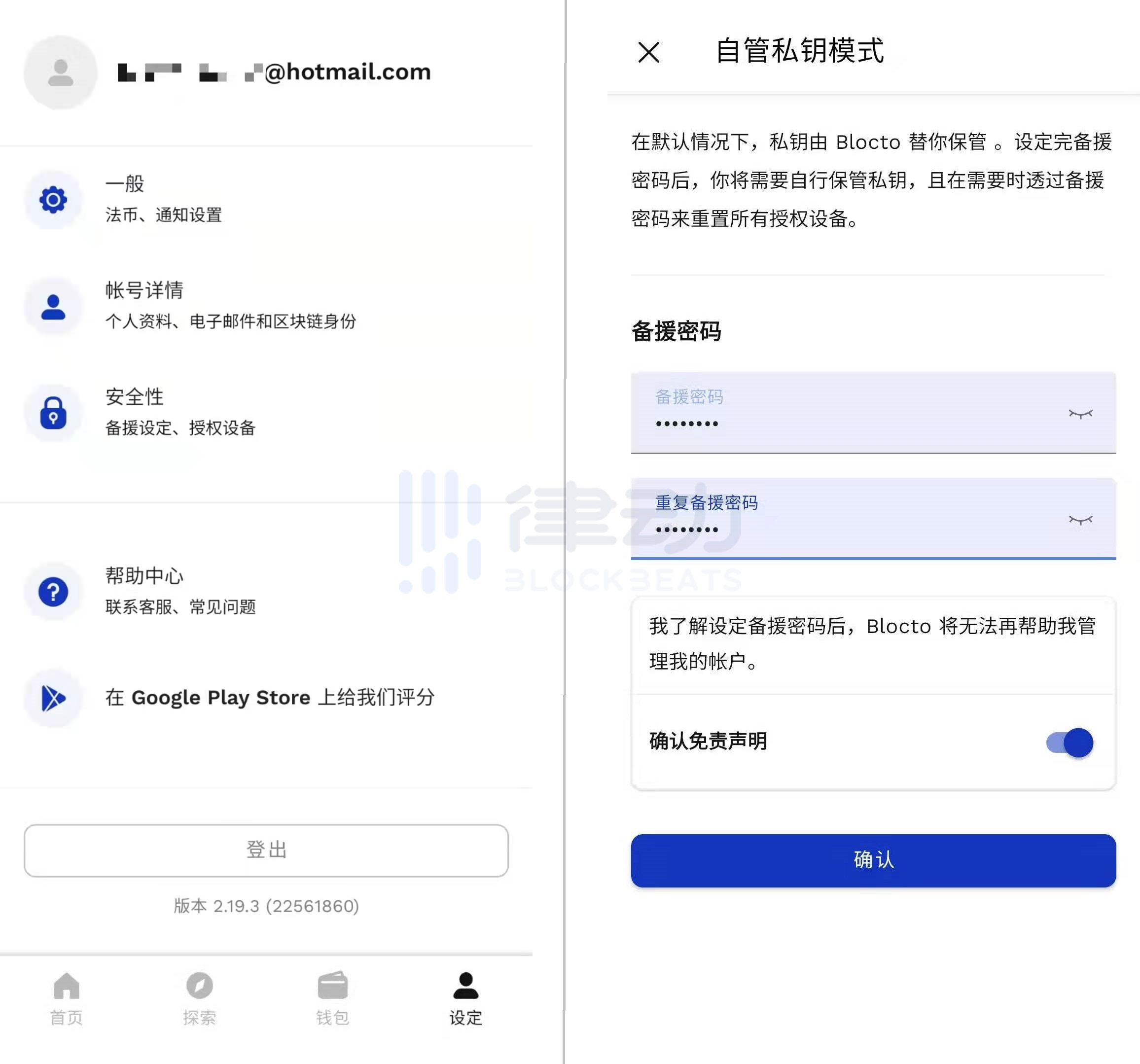Tap the 备援密码 section heading

click(676, 331)
